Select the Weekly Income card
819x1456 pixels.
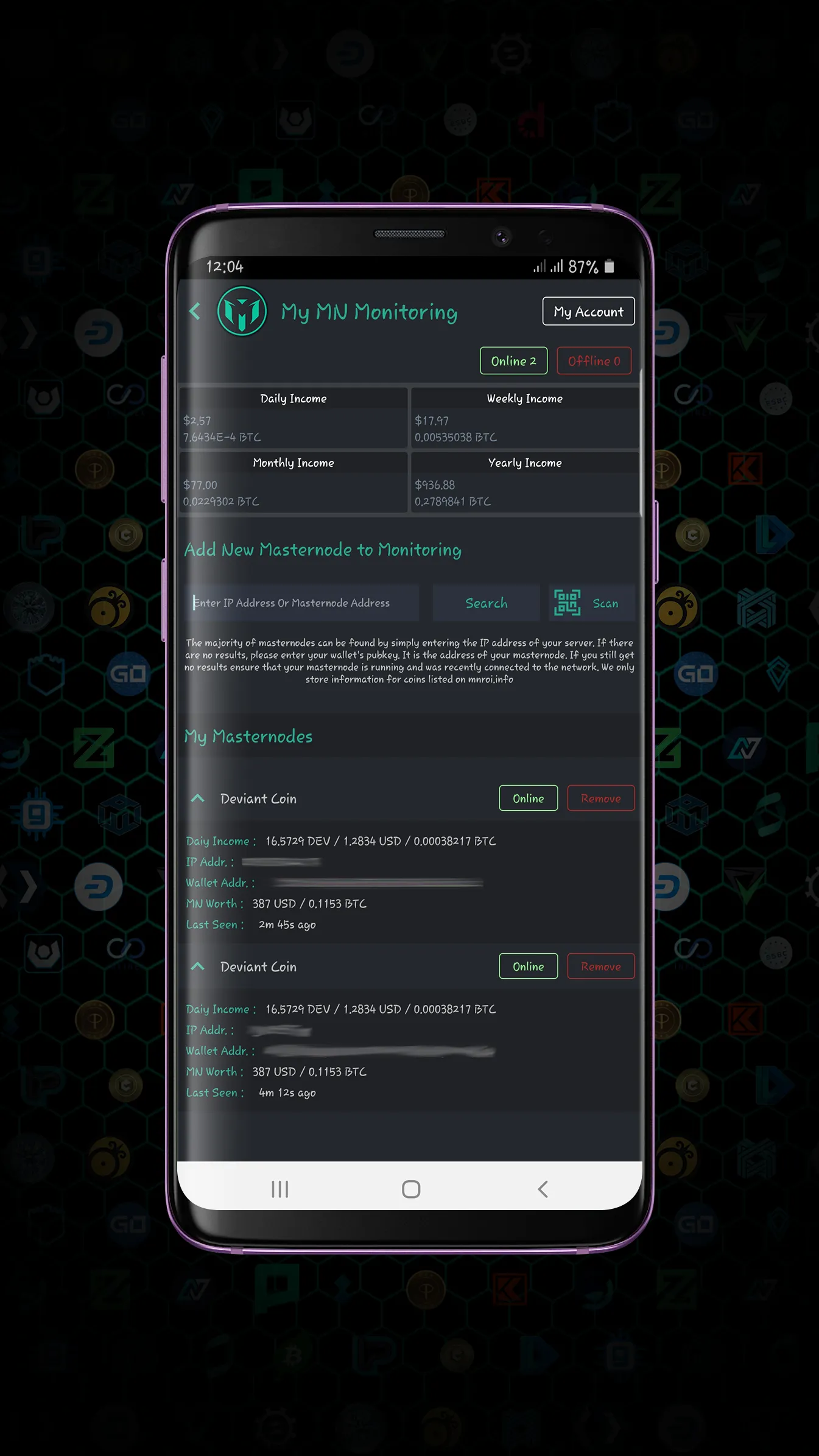tap(525, 418)
